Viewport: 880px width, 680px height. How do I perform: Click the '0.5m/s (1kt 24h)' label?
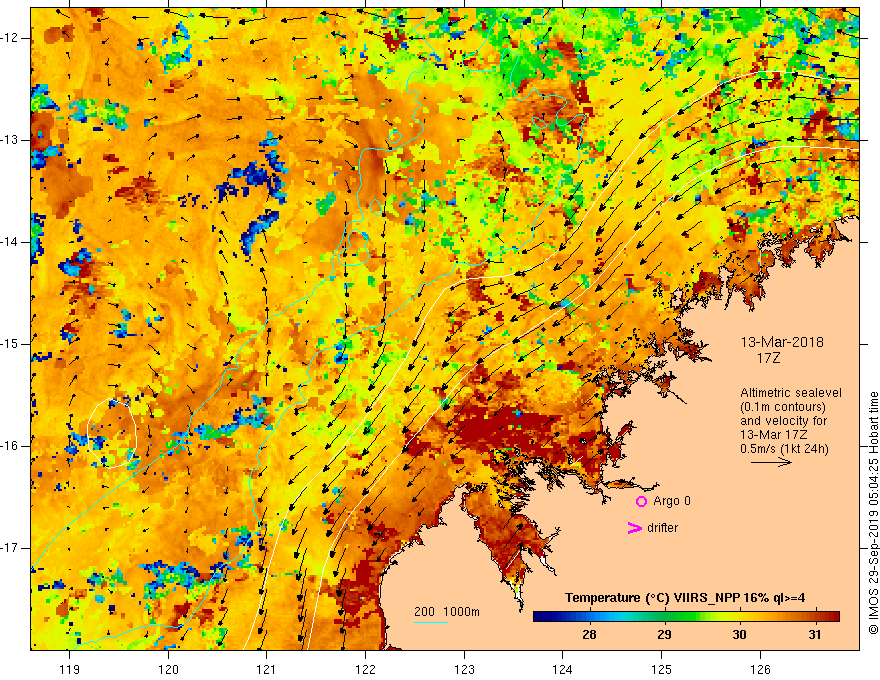click(x=784, y=449)
